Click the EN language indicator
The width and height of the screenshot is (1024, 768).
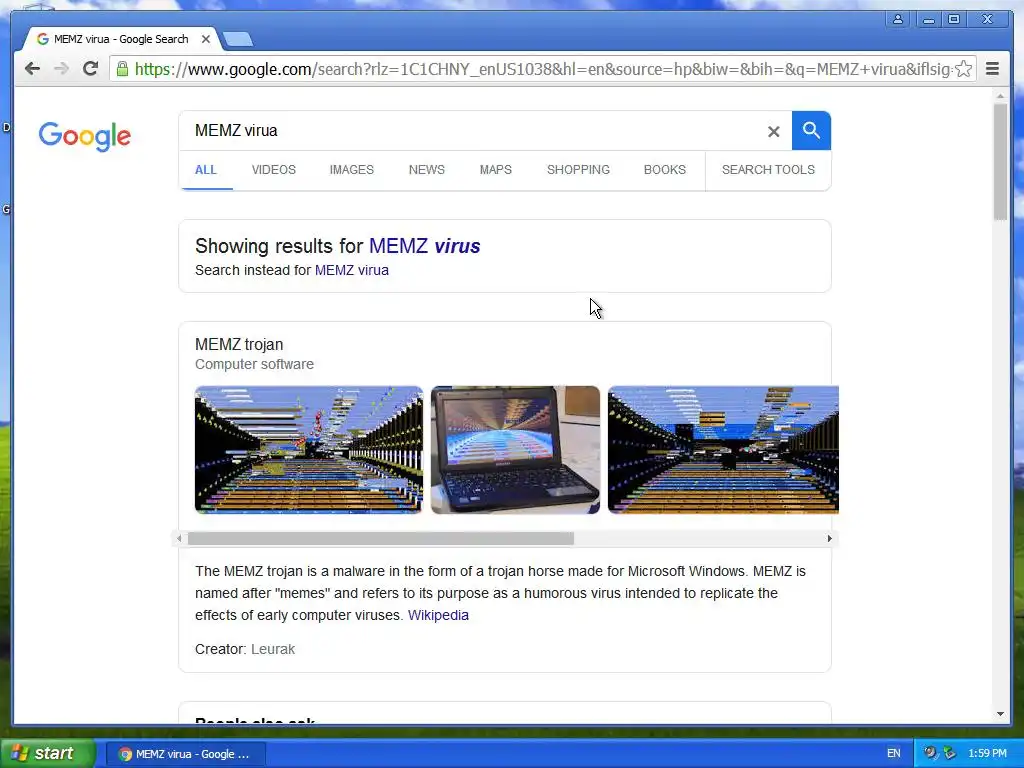[893, 754]
